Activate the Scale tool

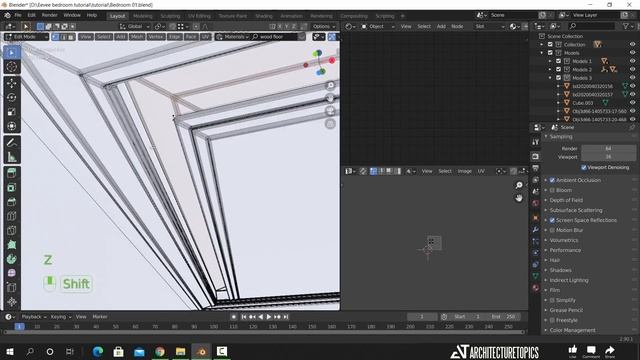[x=11, y=112]
